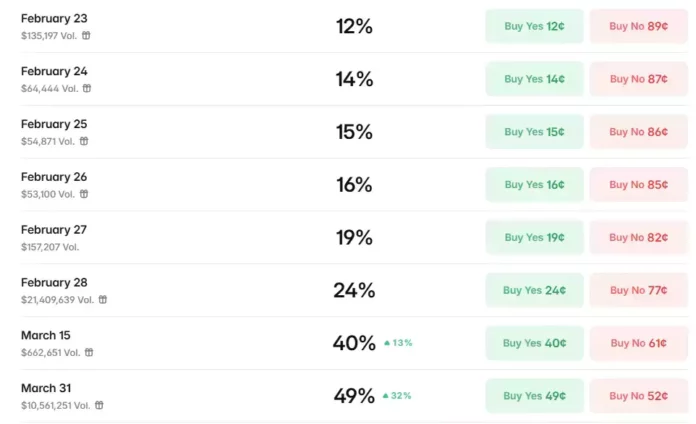Click the gift icon beside February 23 volume
Image resolution: width=696 pixels, height=424 pixels.
86,35
